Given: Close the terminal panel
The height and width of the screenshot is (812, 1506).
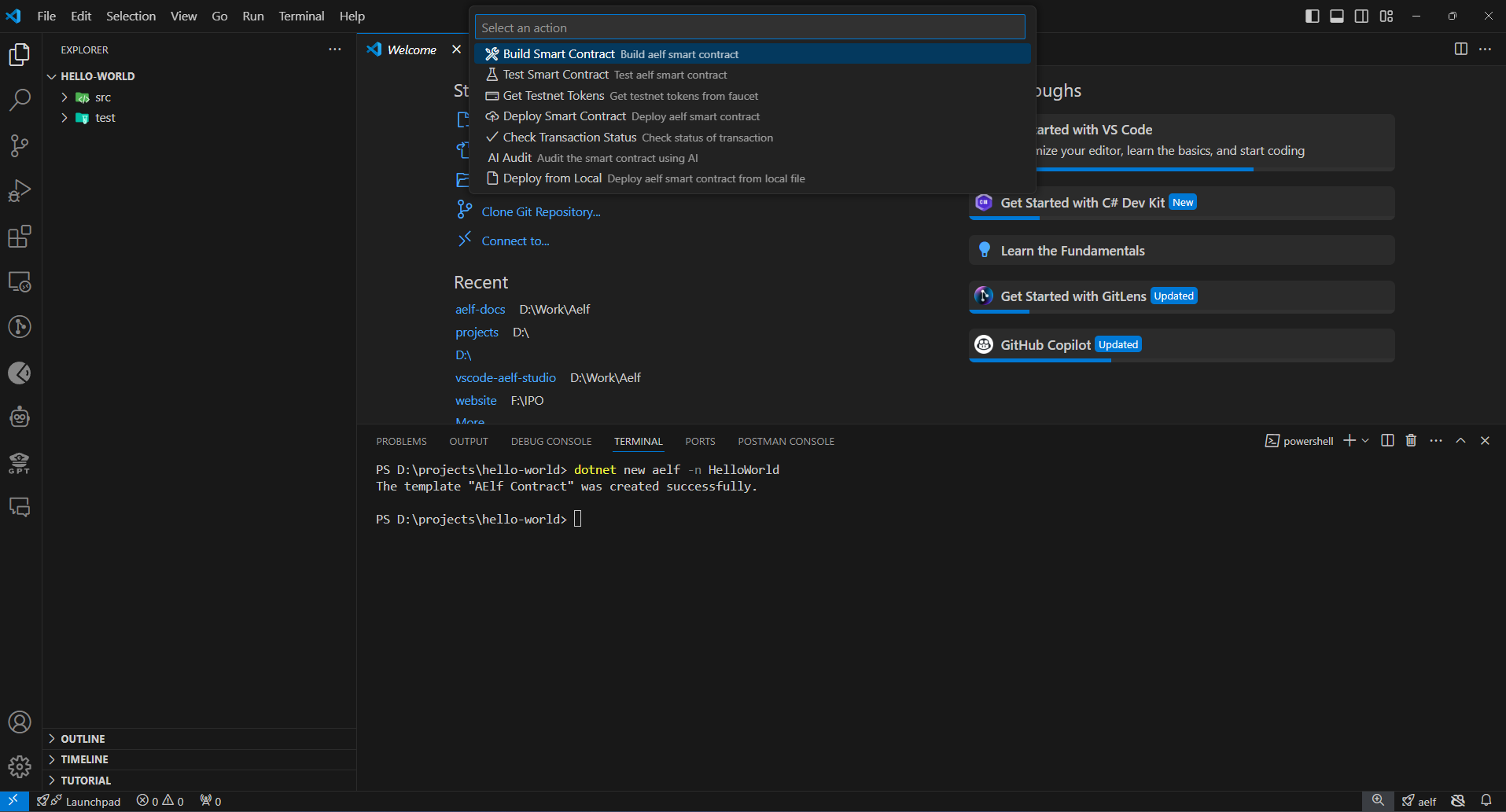Looking at the screenshot, I should [x=1485, y=441].
